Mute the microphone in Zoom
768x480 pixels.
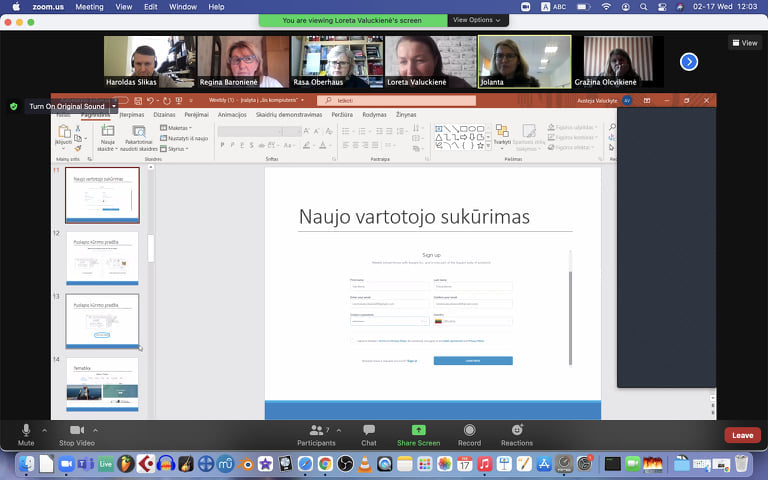(26, 434)
